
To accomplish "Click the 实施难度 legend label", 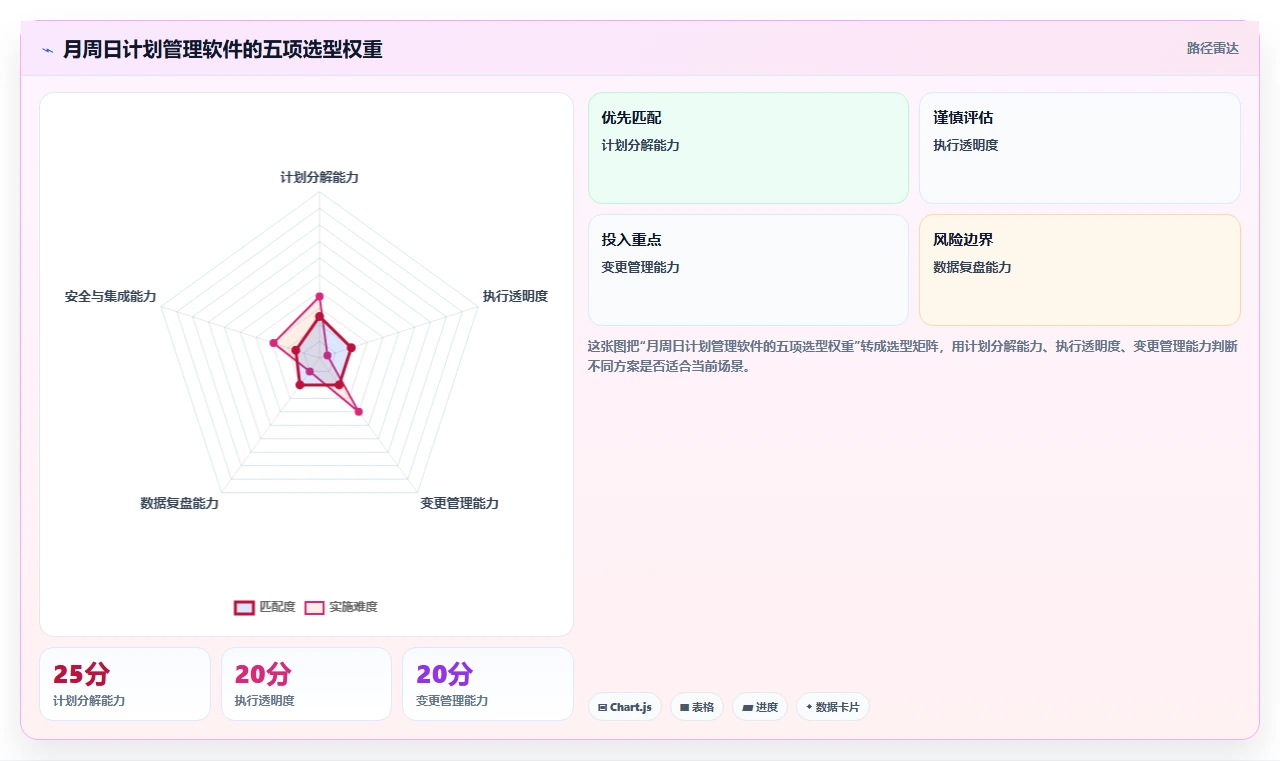I will [x=353, y=607].
